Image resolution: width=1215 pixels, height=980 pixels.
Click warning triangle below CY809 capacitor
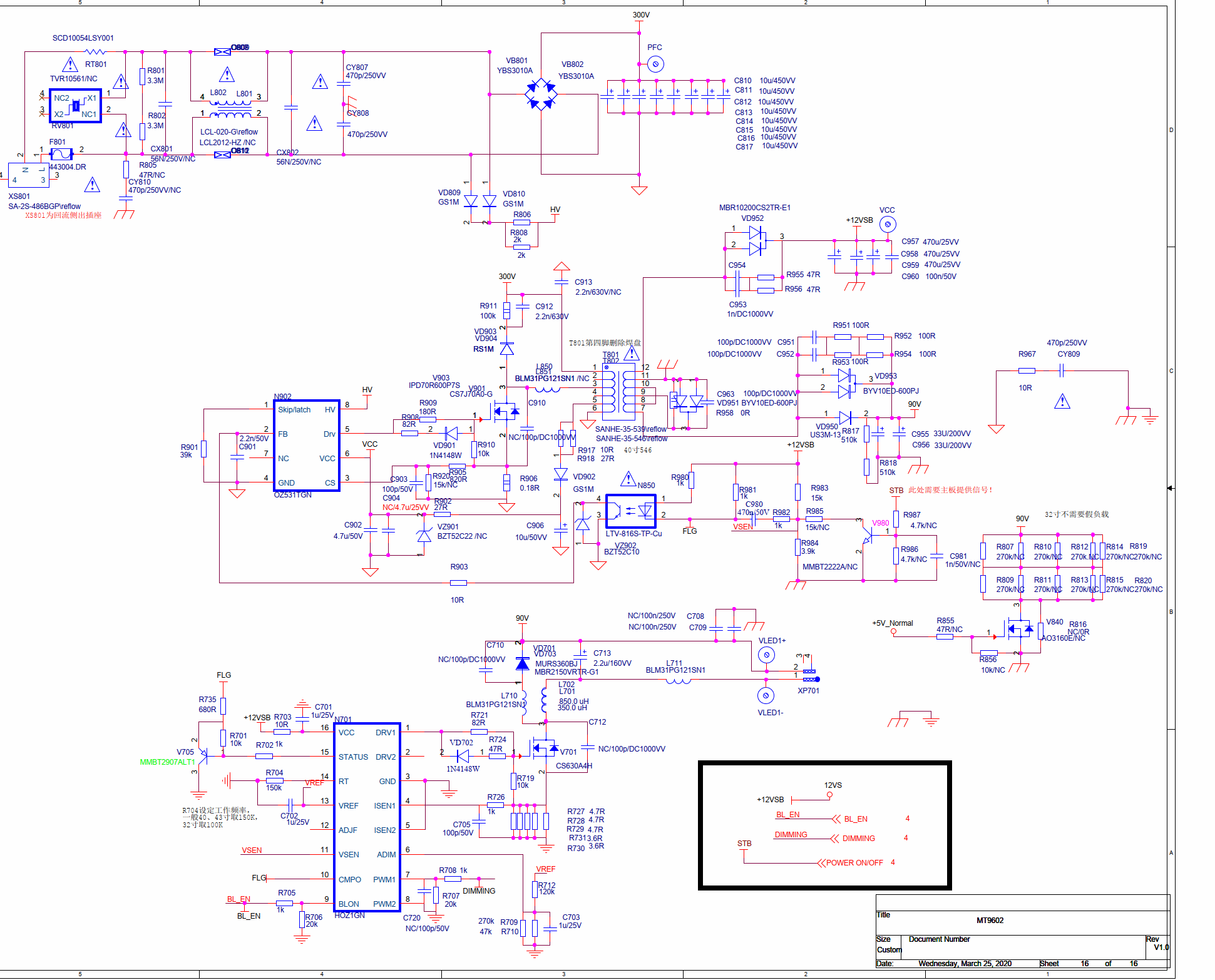pos(1062,401)
